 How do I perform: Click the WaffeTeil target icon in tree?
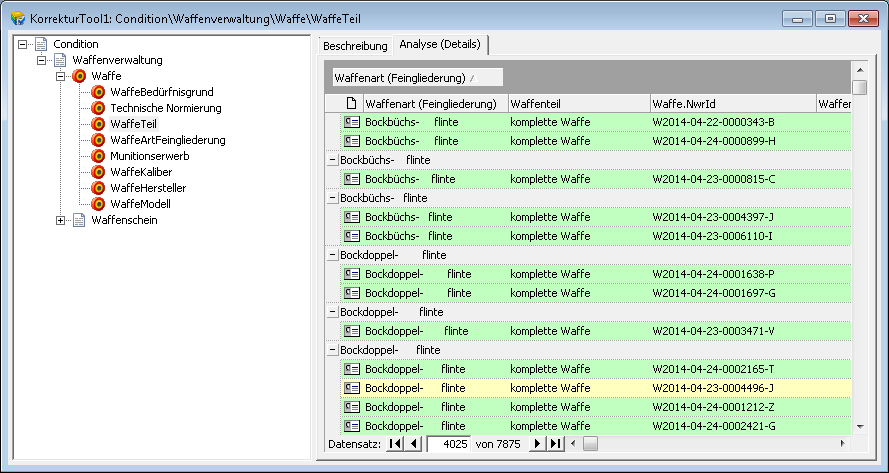tap(98, 124)
